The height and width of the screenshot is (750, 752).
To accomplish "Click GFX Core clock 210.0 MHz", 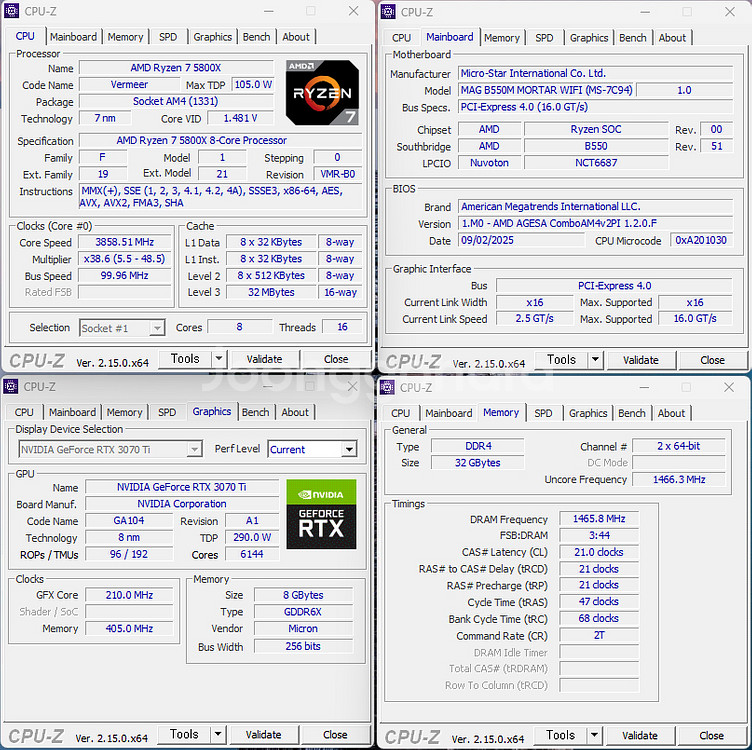I will point(129,595).
